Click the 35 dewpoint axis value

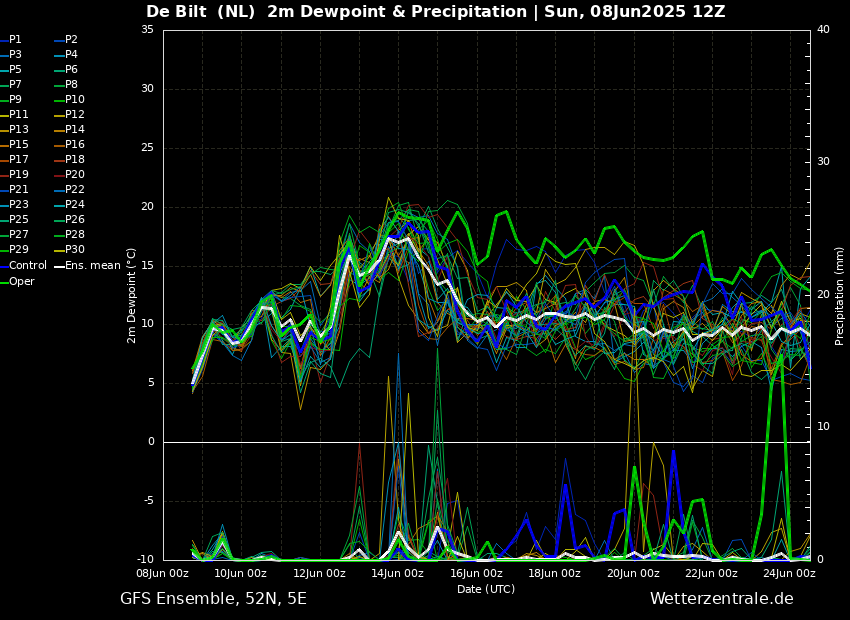click(147, 30)
